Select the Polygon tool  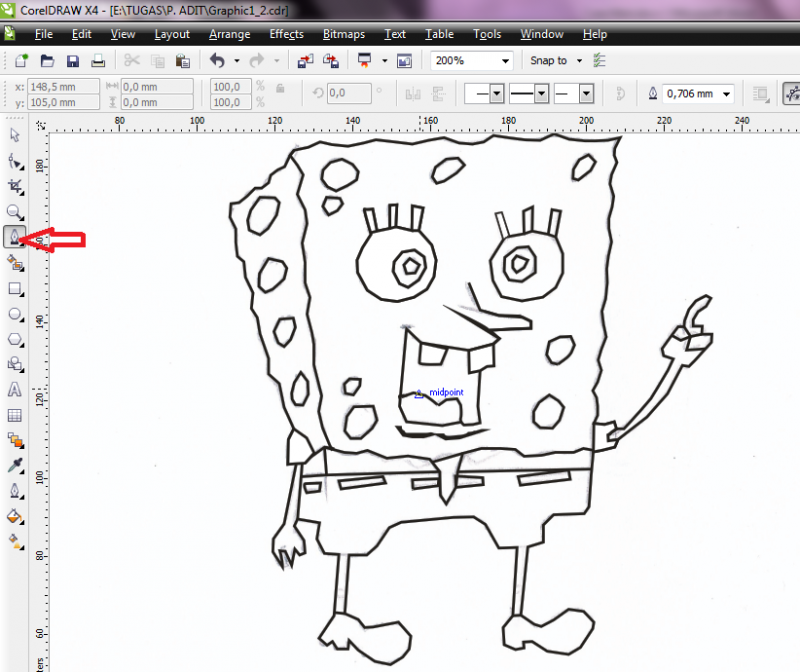(15, 339)
